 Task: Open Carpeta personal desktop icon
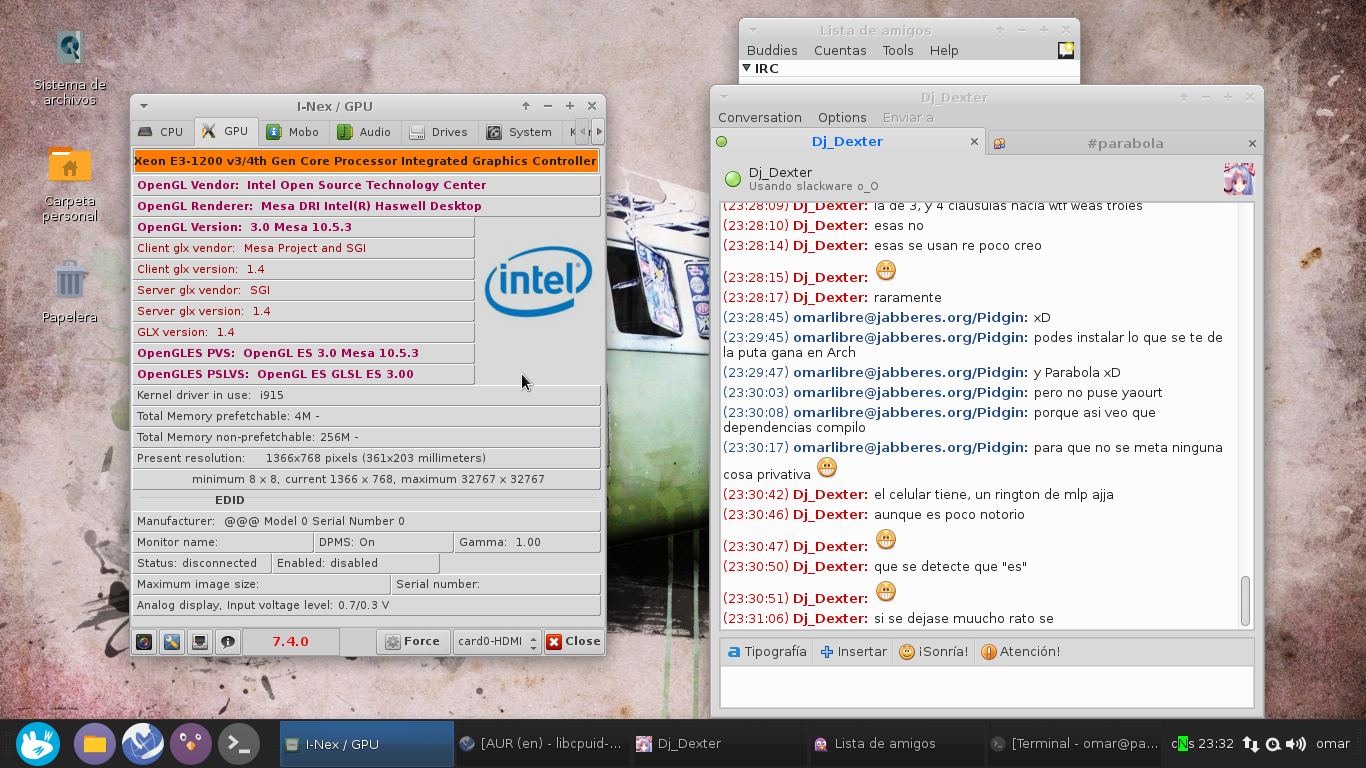tap(70, 183)
